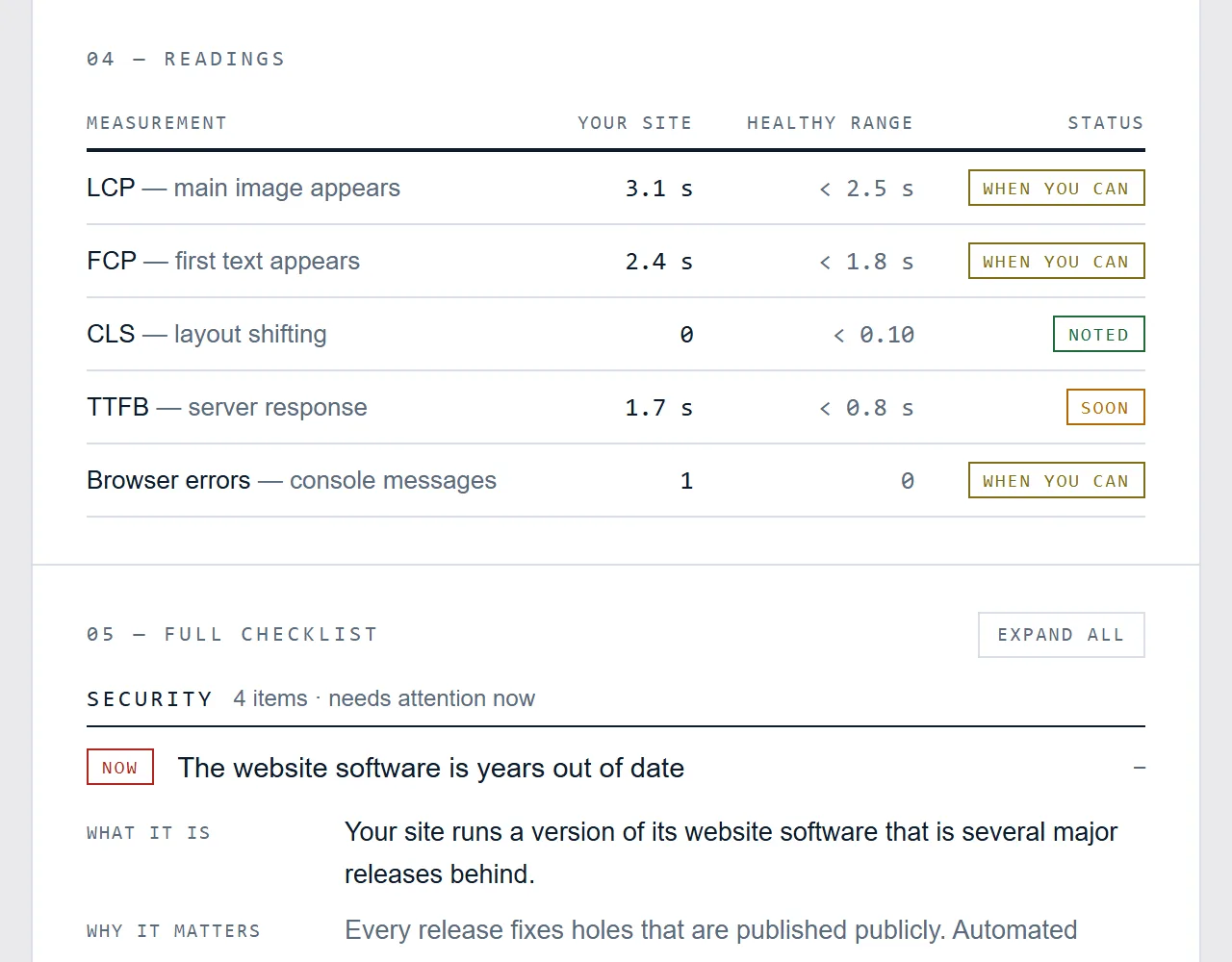
Task: Click the Status column header
Action: [1106, 123]
